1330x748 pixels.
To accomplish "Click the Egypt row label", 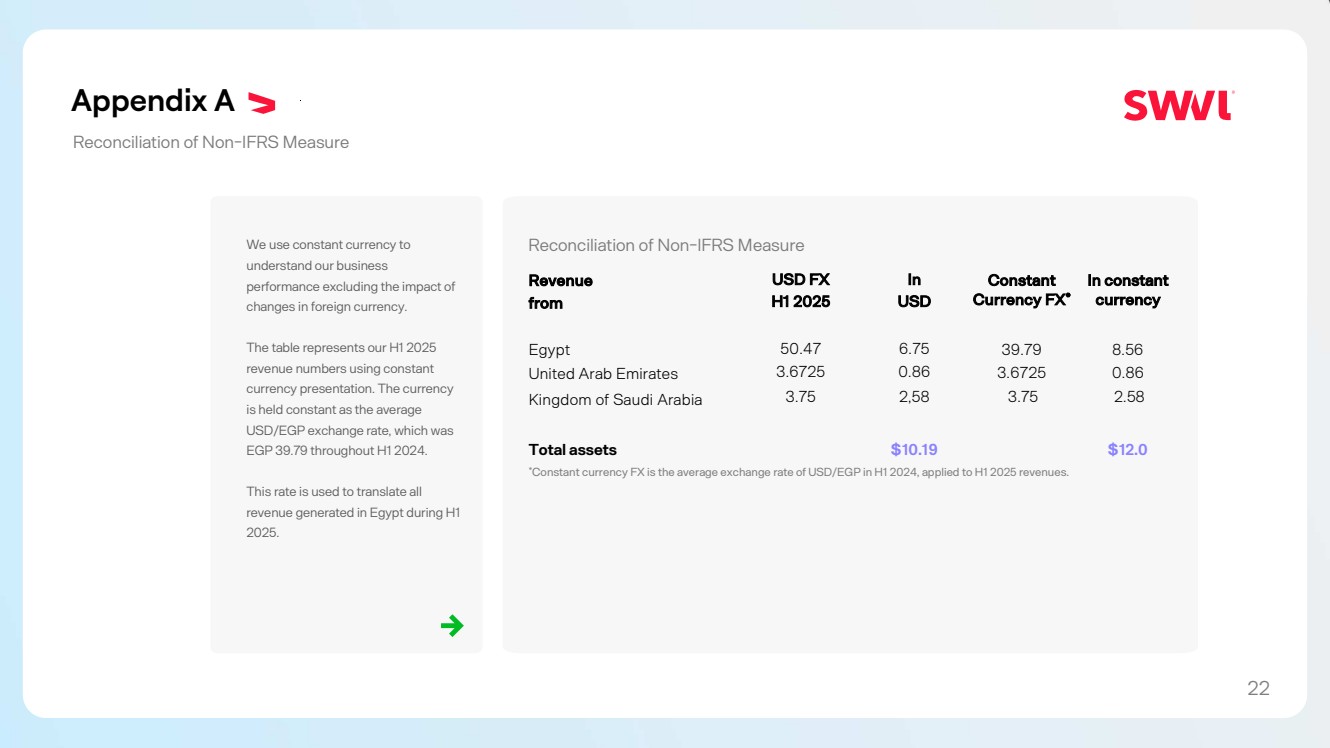I will click(x=549, y=350).
